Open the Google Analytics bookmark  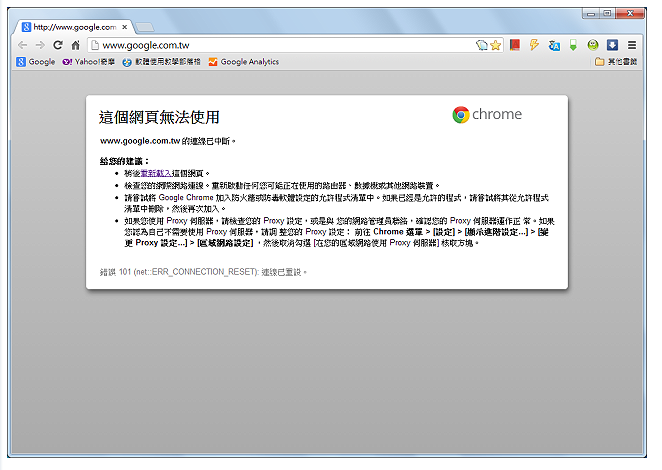tap(244, 62)
